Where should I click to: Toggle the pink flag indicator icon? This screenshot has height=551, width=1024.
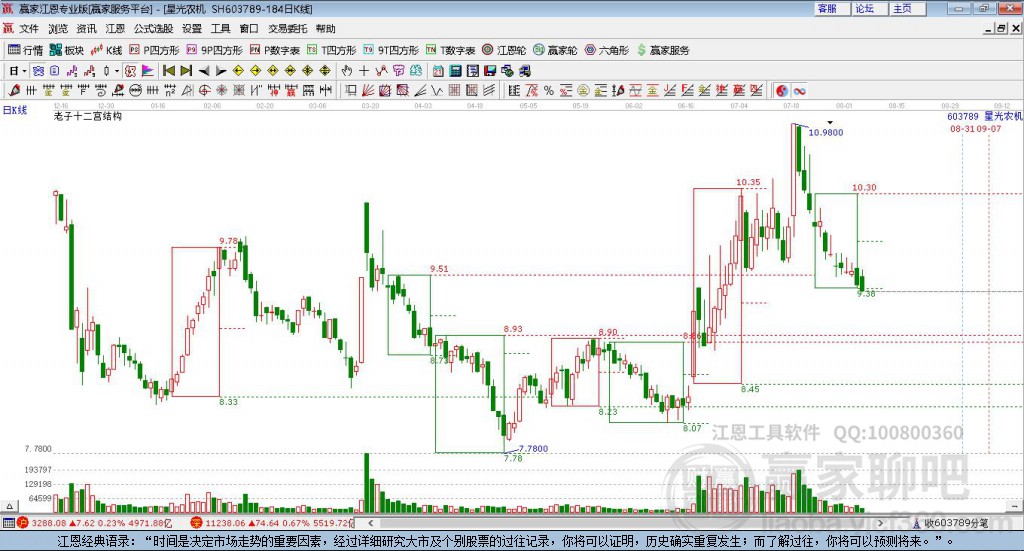tap(147, 71)
